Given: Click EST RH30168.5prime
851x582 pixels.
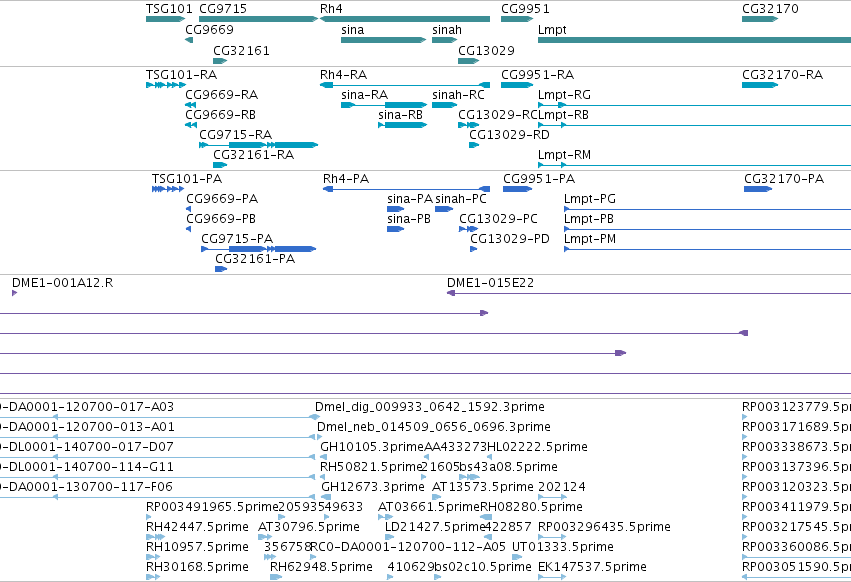Looking at the screenshot, I should click(197, 567).
